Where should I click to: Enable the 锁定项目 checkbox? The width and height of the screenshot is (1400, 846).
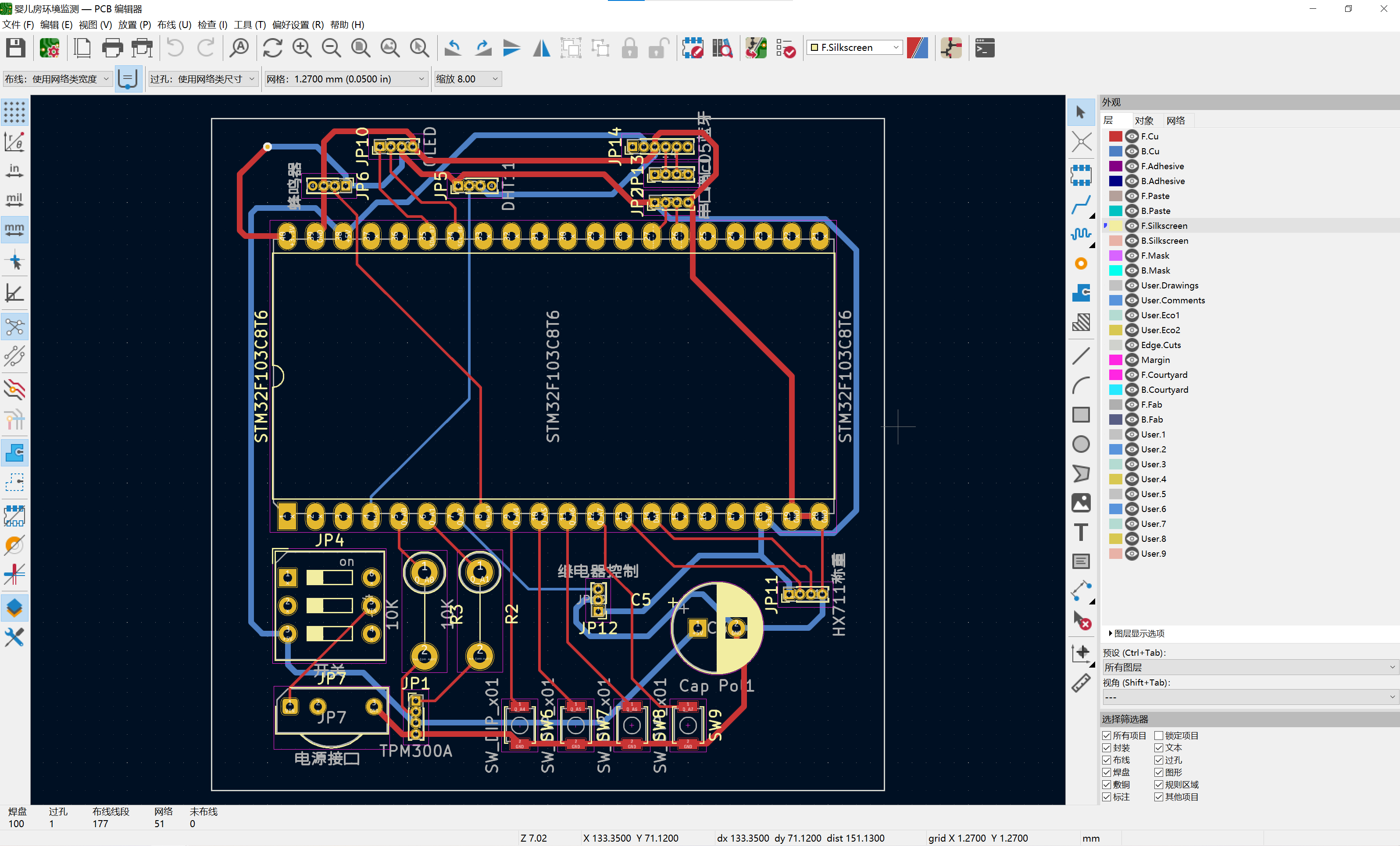pos(1159,735)
